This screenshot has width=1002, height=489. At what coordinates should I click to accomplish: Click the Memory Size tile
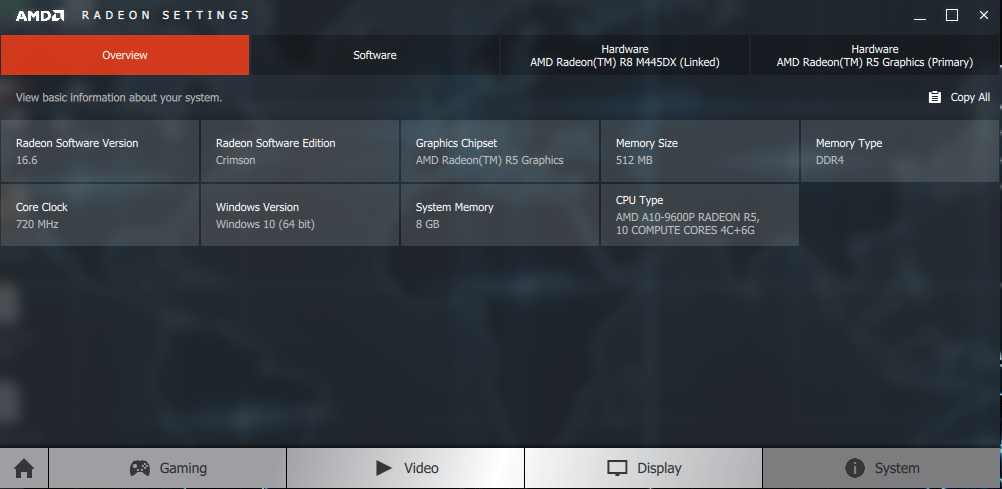[700, 151]
